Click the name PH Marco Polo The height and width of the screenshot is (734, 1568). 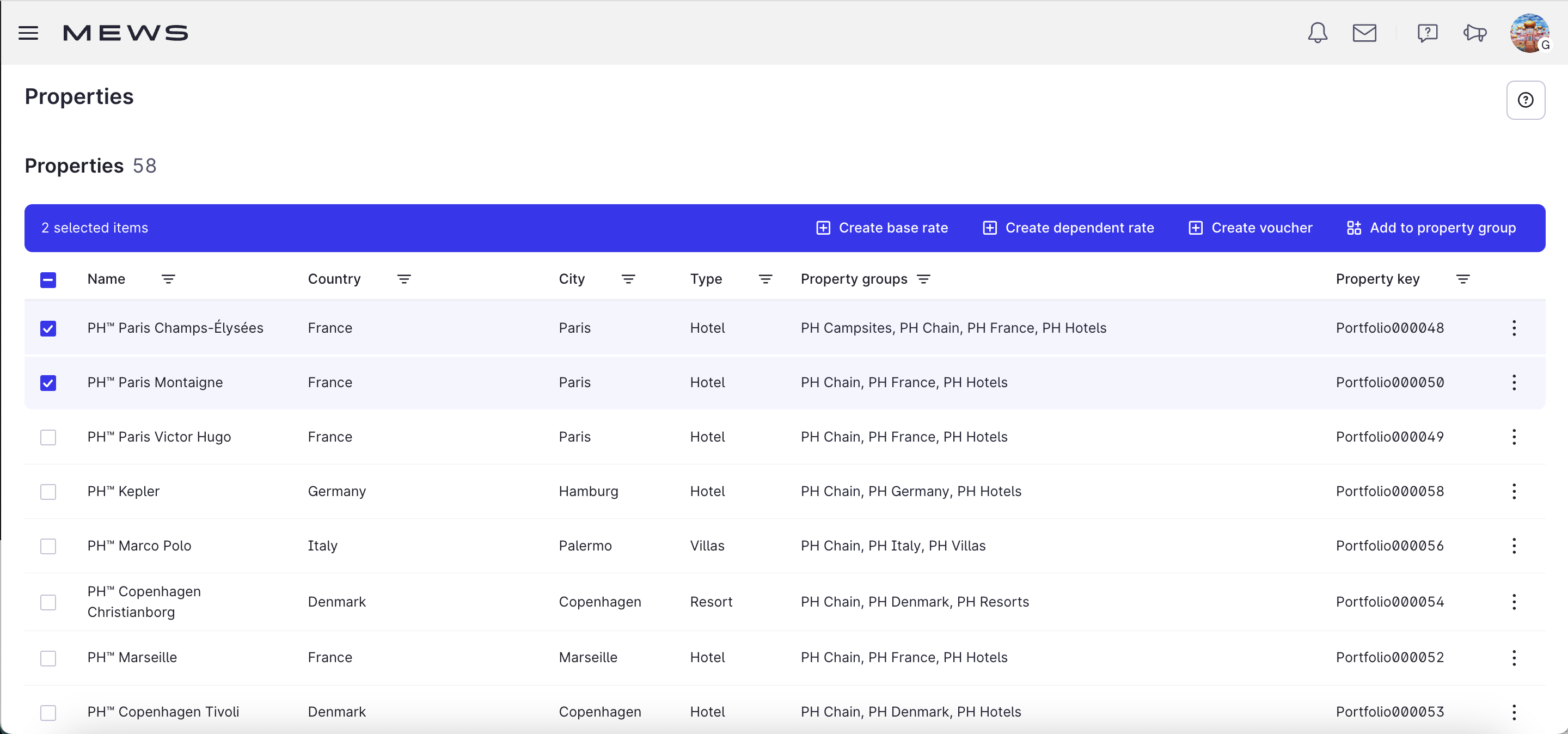click(139, 546)
